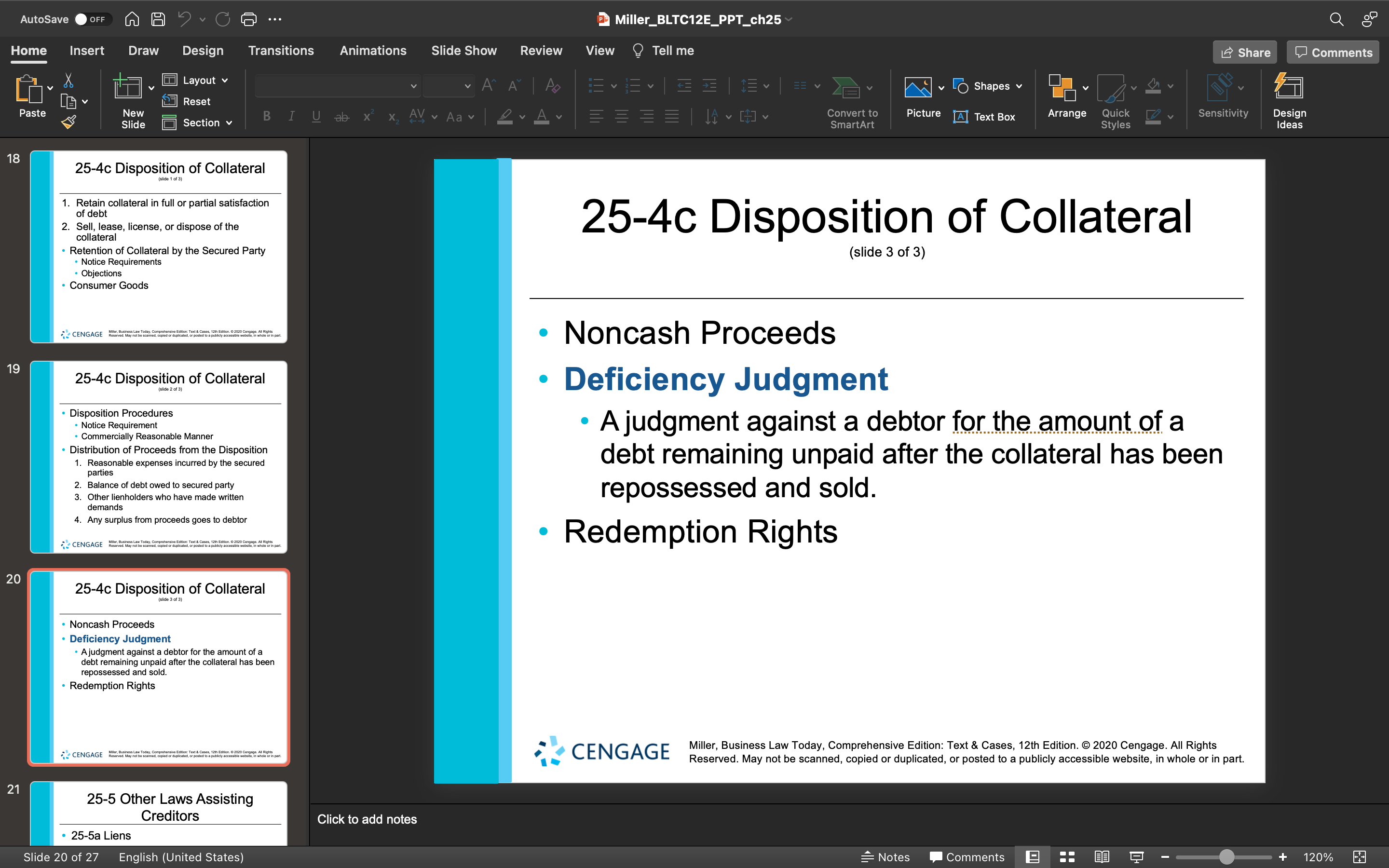Image resolution: width=1389 pixels, height=868 pixels.
Task: Select the Format Painter brush
Action: [68, 122]
